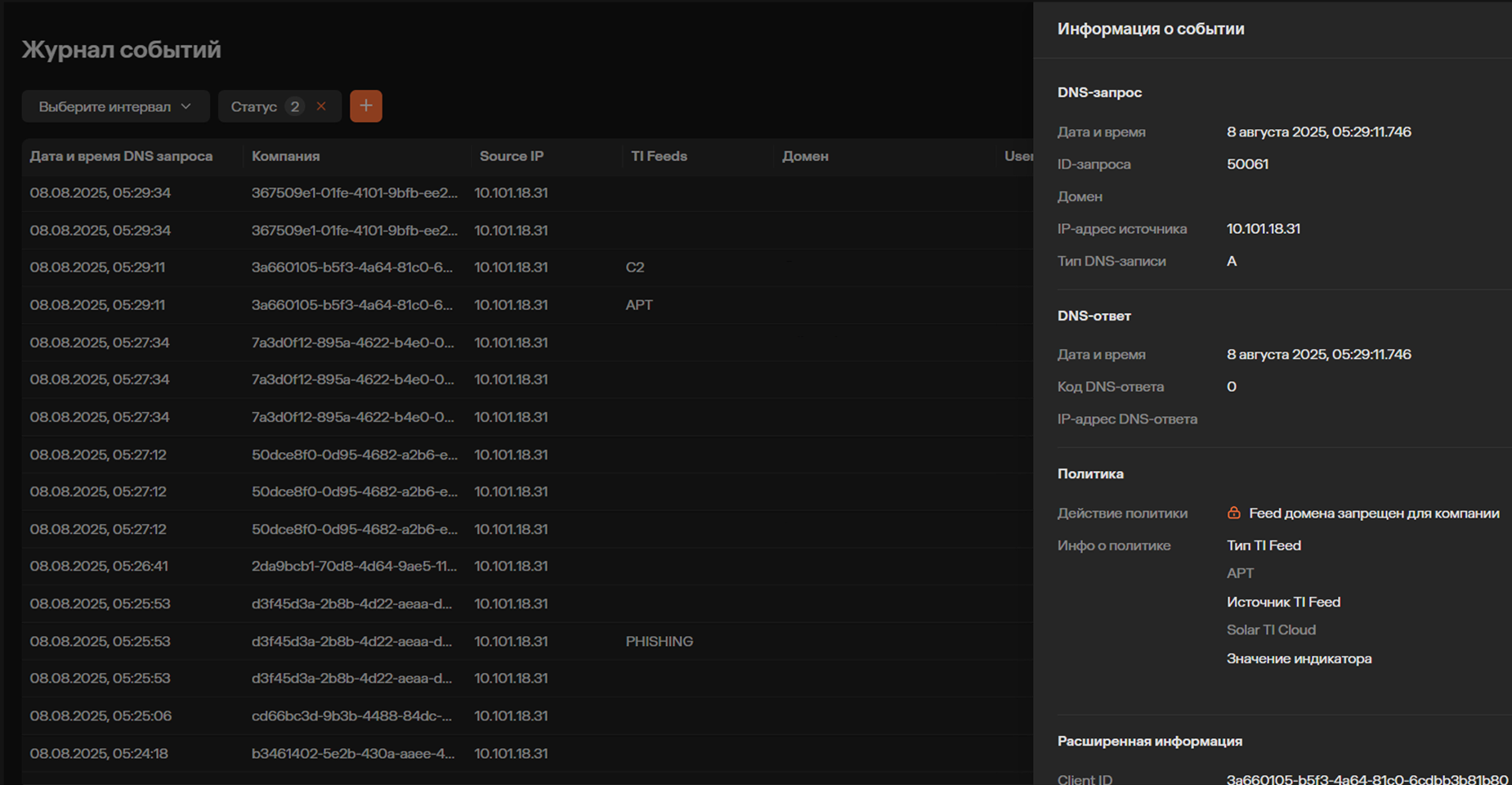This screenshot has height=785, width=1512.
Task: Click the 'TI Feeds' column header
Action: pyautogui.click(x=659, y=156)
